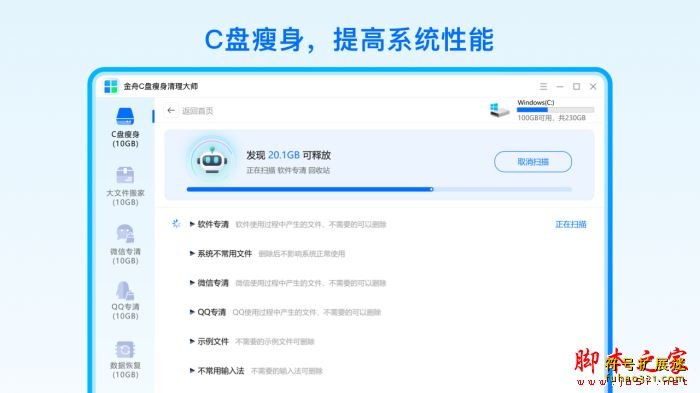Click the 示例文件 row label

tap(213, 342)
